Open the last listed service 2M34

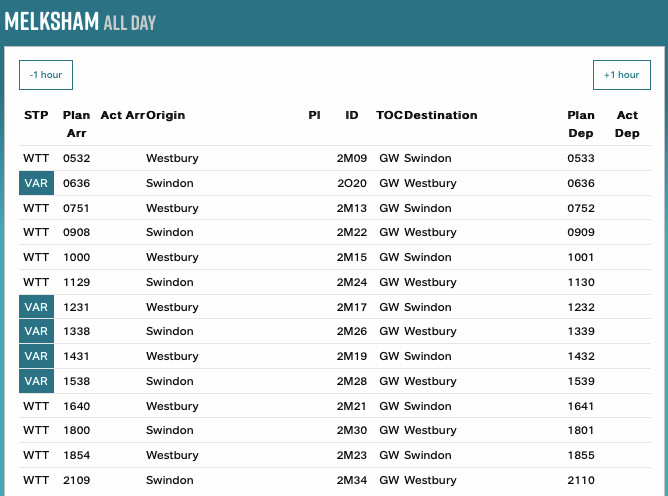click(352, 480)
